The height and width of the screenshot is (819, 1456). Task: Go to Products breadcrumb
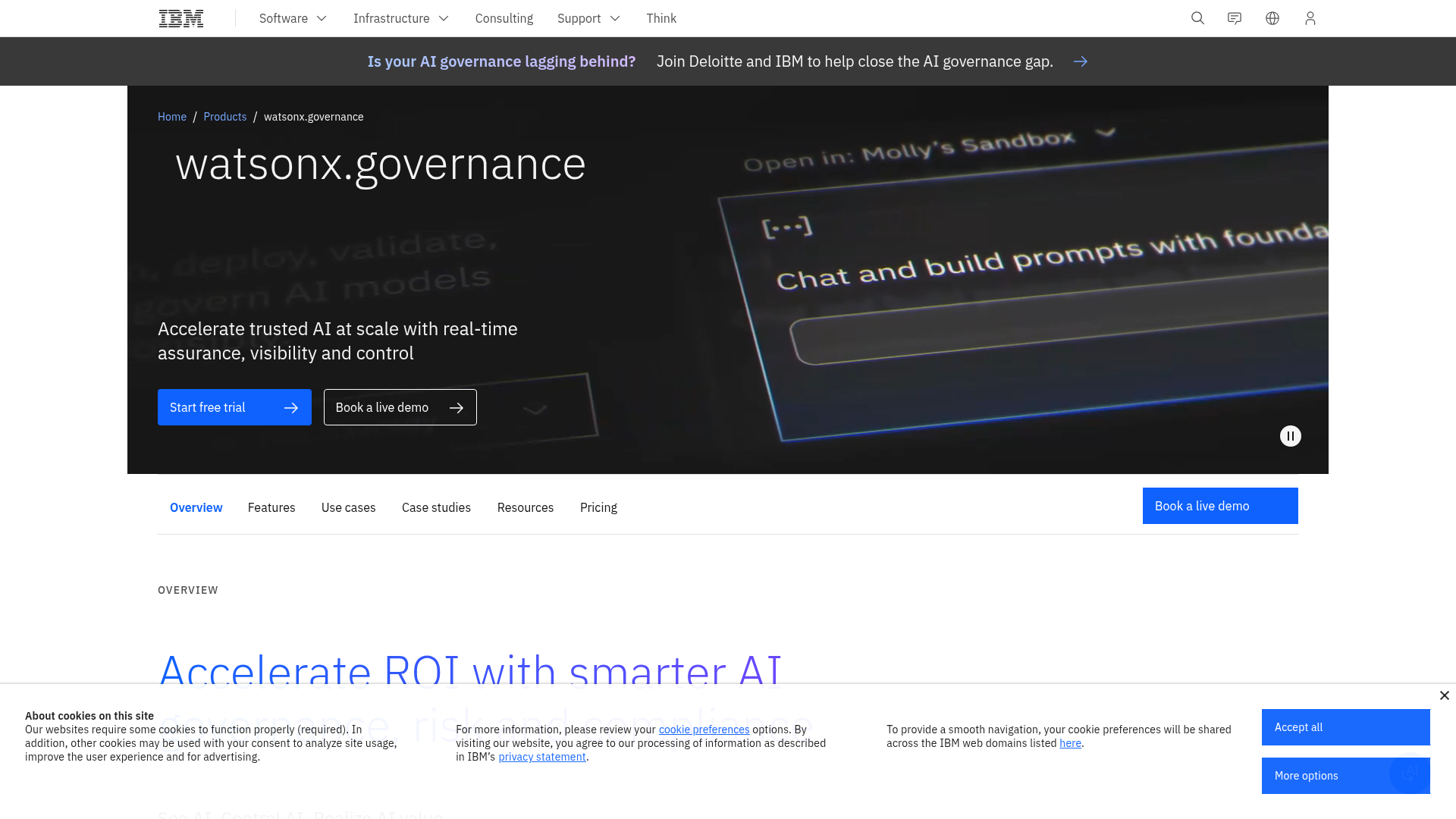[225, 117]
